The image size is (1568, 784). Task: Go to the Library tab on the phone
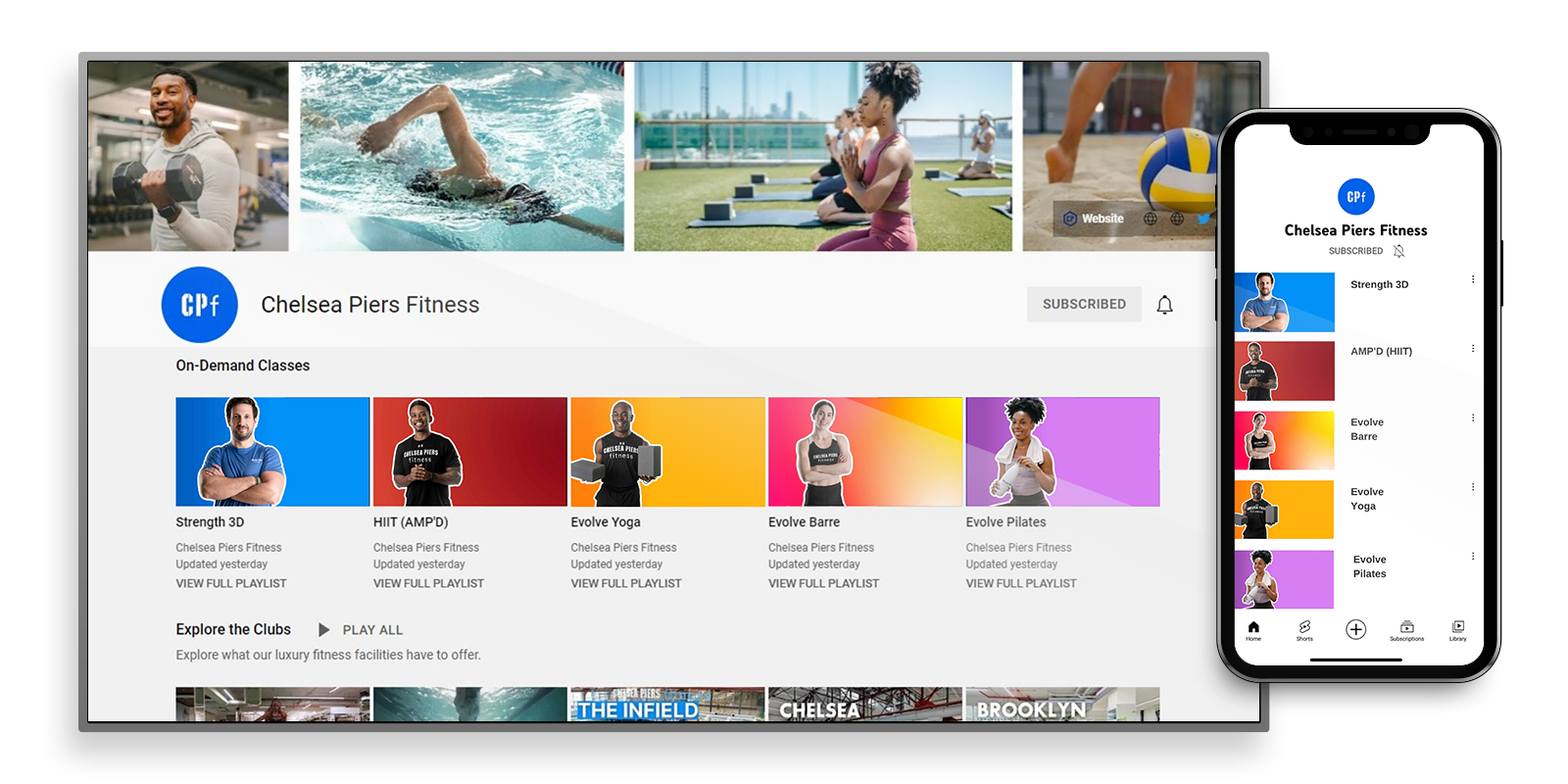point(1458,630)
